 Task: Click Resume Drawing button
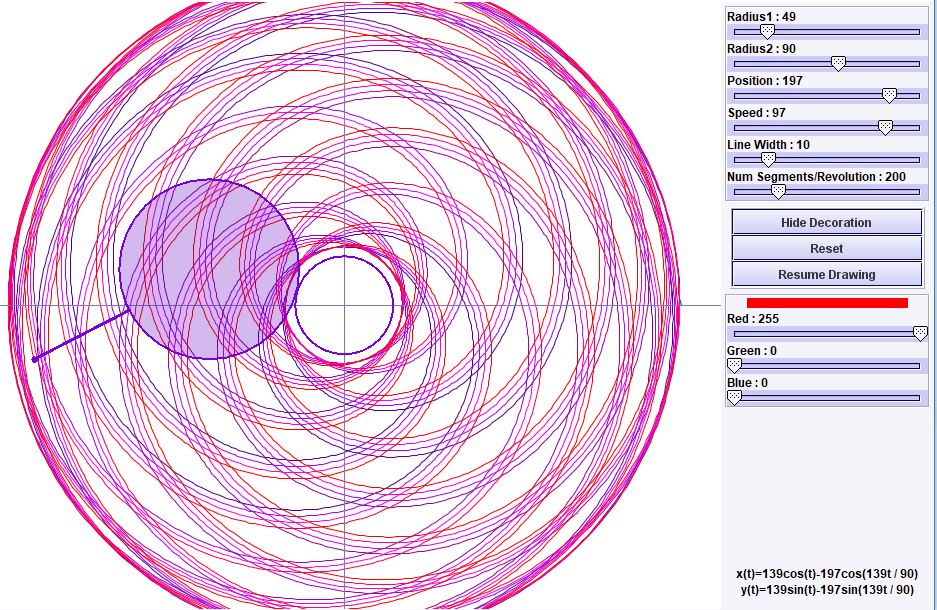[826, 275]
